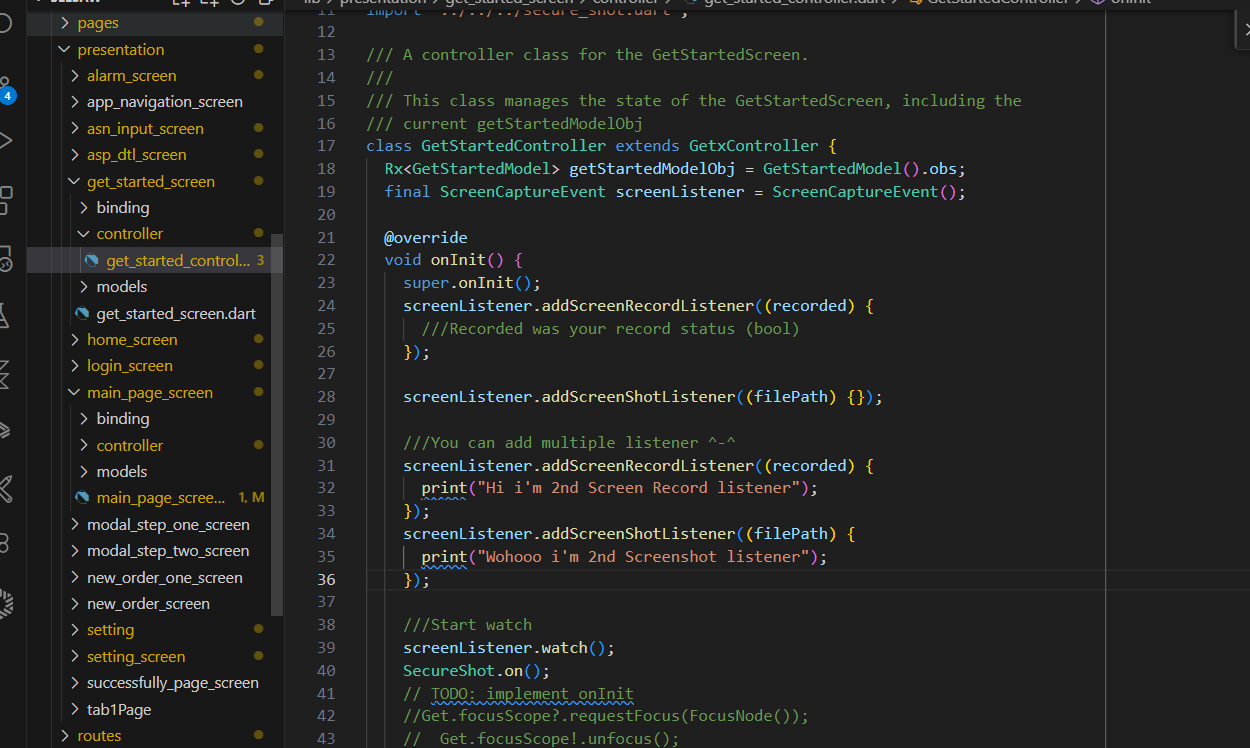1250x748 pixels.
Task: Click getStartedModelObj on line 18
Action: coord(652,168)
